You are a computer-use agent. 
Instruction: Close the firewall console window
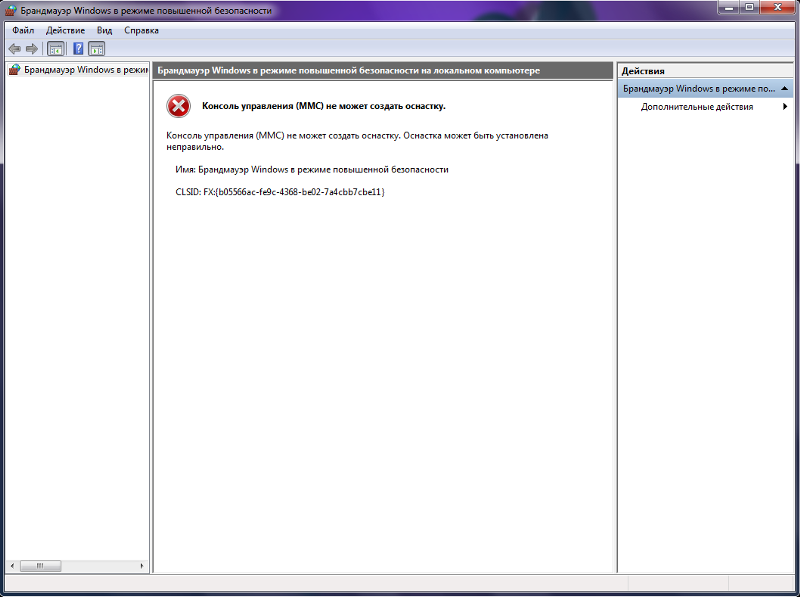coord(778,8)
